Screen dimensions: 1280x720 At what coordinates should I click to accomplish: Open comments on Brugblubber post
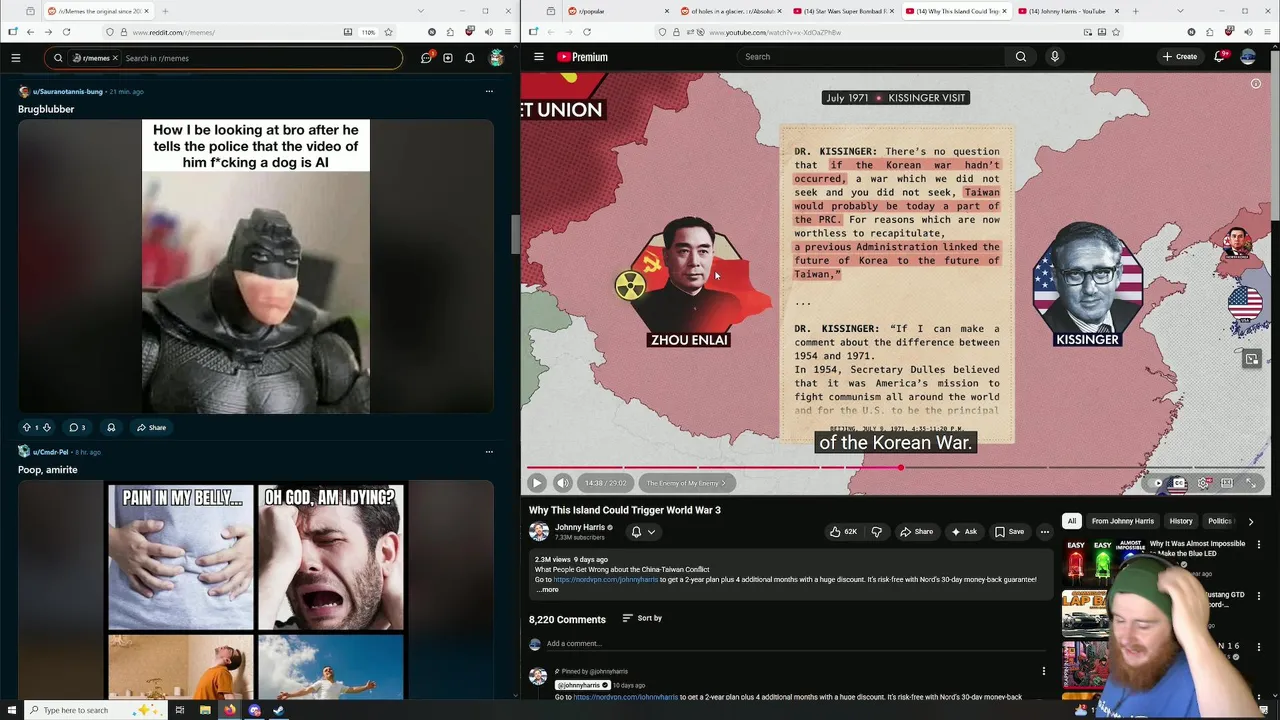pos(77,427)
